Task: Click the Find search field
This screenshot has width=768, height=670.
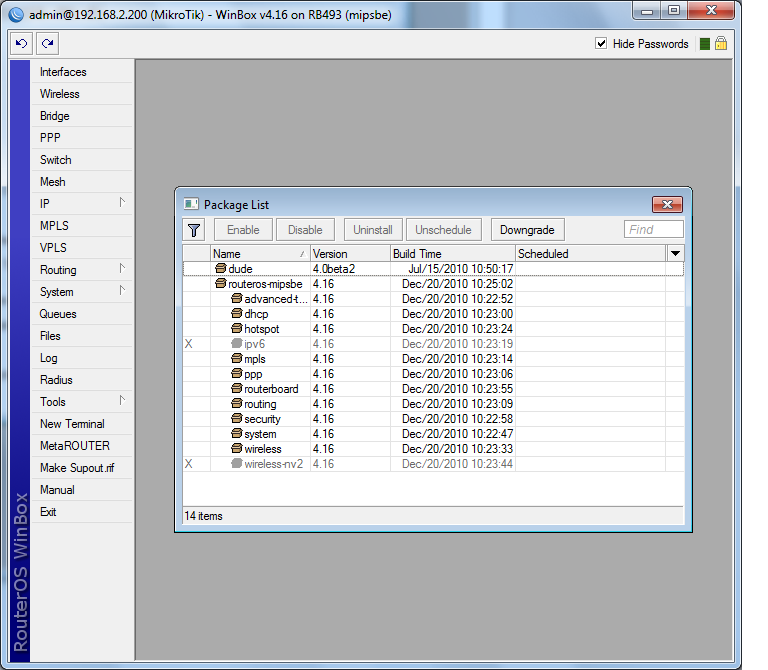Action: tap(653, 229)
